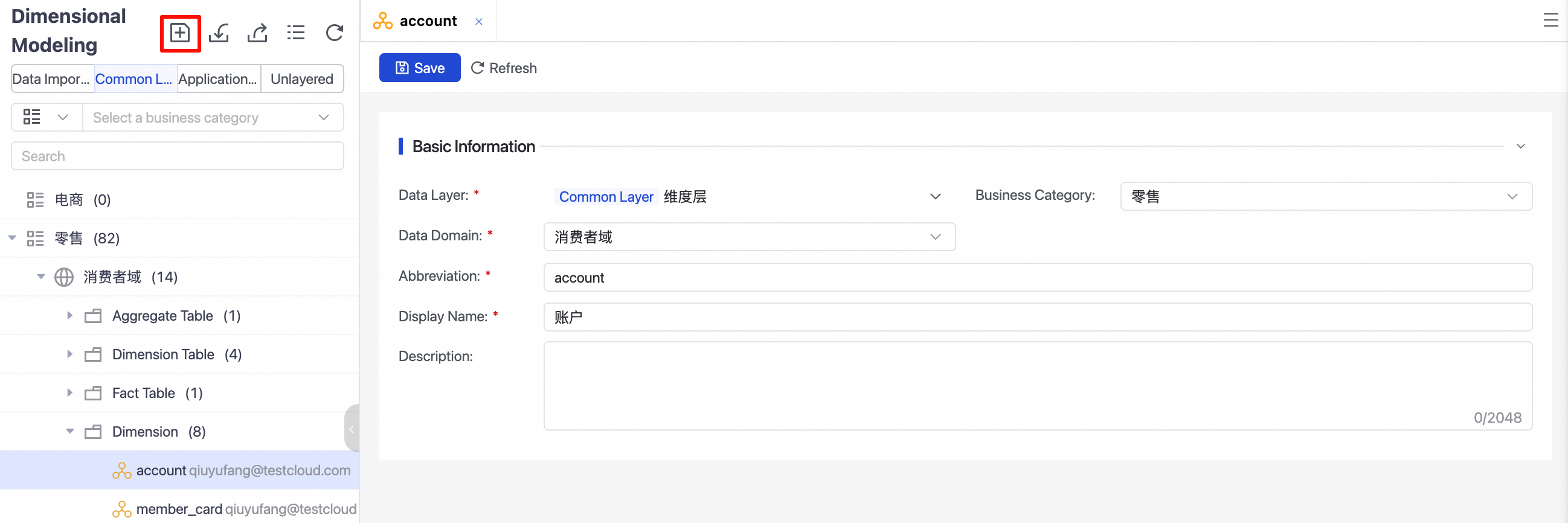Image resolution: width=1568 pixels, height=523 pixels.
Task: Click the create new model plus icon
Action: 179,33
